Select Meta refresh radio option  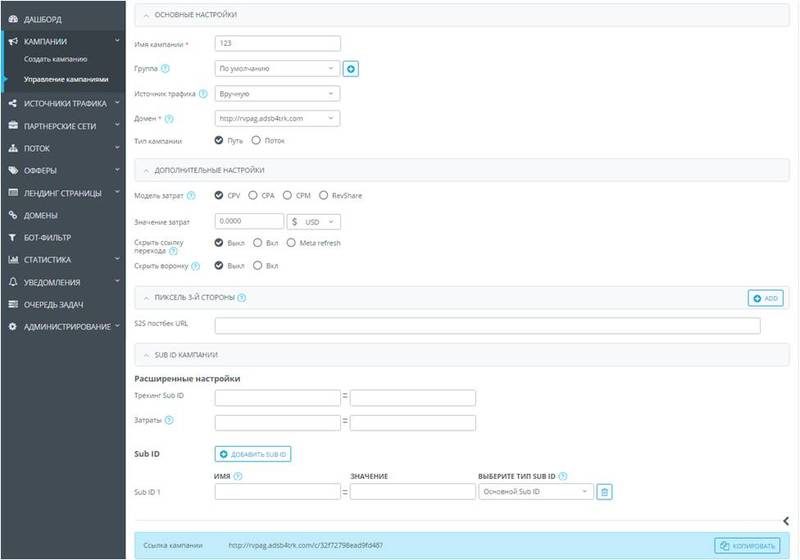click(291, 242)
